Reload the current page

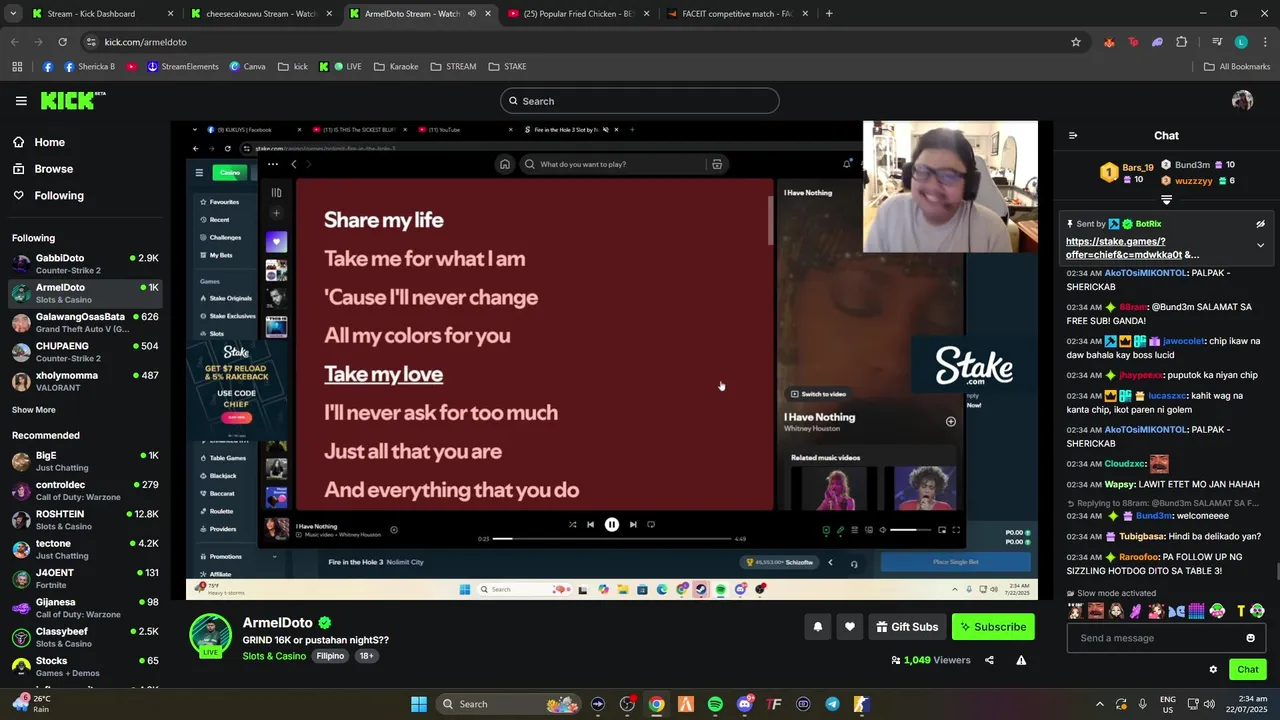63,42
